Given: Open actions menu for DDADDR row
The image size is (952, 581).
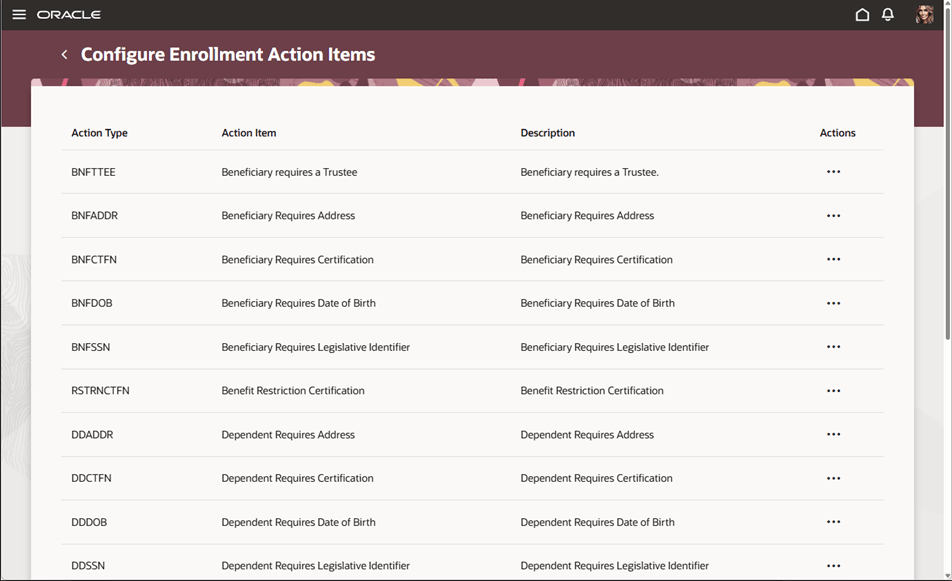Looking at the screenshot, I should 834,434.
